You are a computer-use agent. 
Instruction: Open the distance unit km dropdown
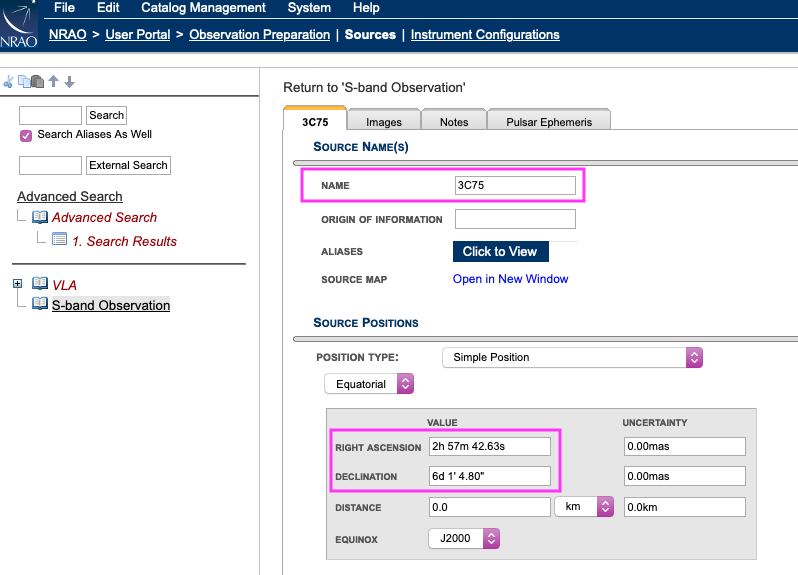click(x=583, y=507)
